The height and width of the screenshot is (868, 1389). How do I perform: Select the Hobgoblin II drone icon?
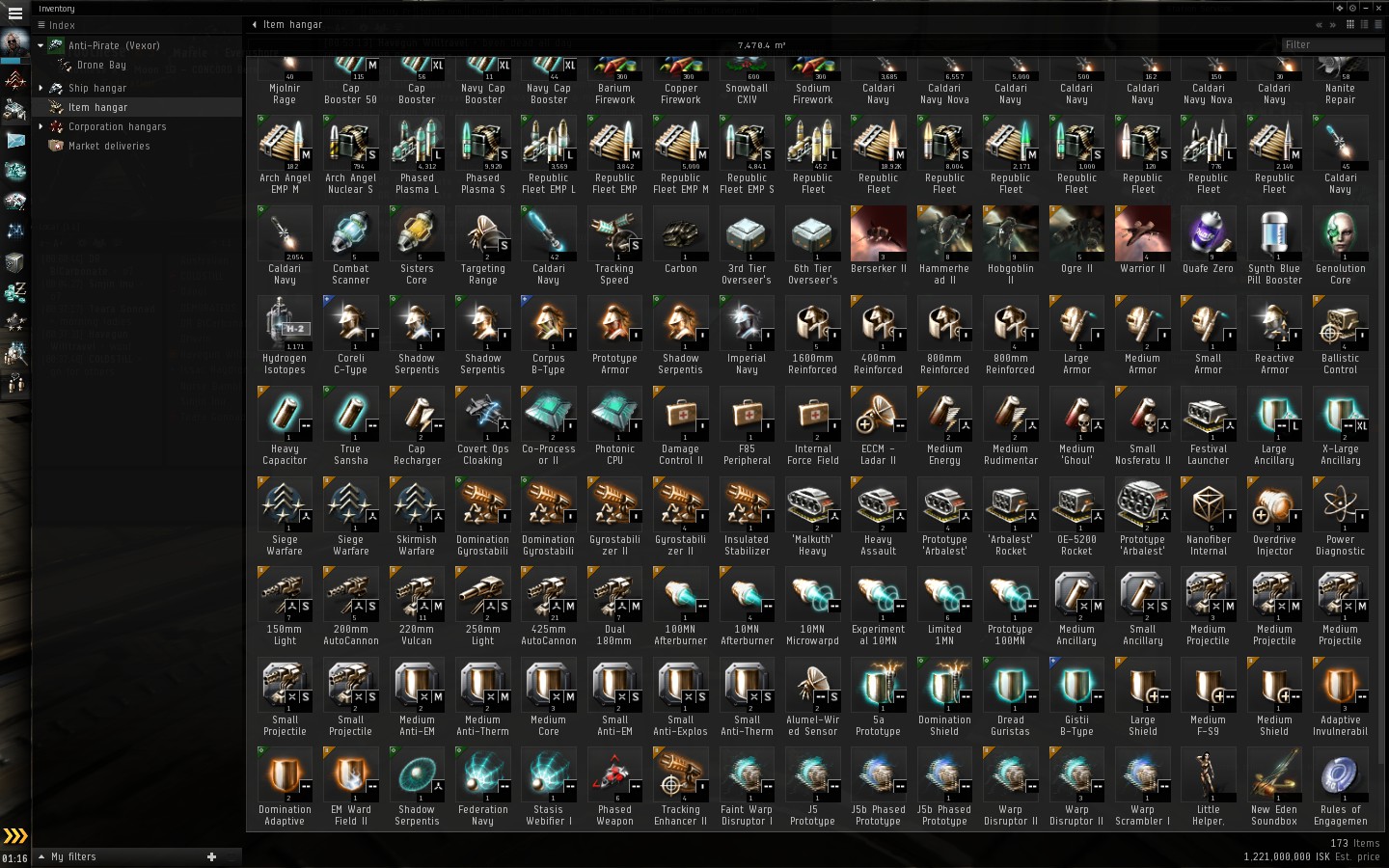(x=1010, y=233)
